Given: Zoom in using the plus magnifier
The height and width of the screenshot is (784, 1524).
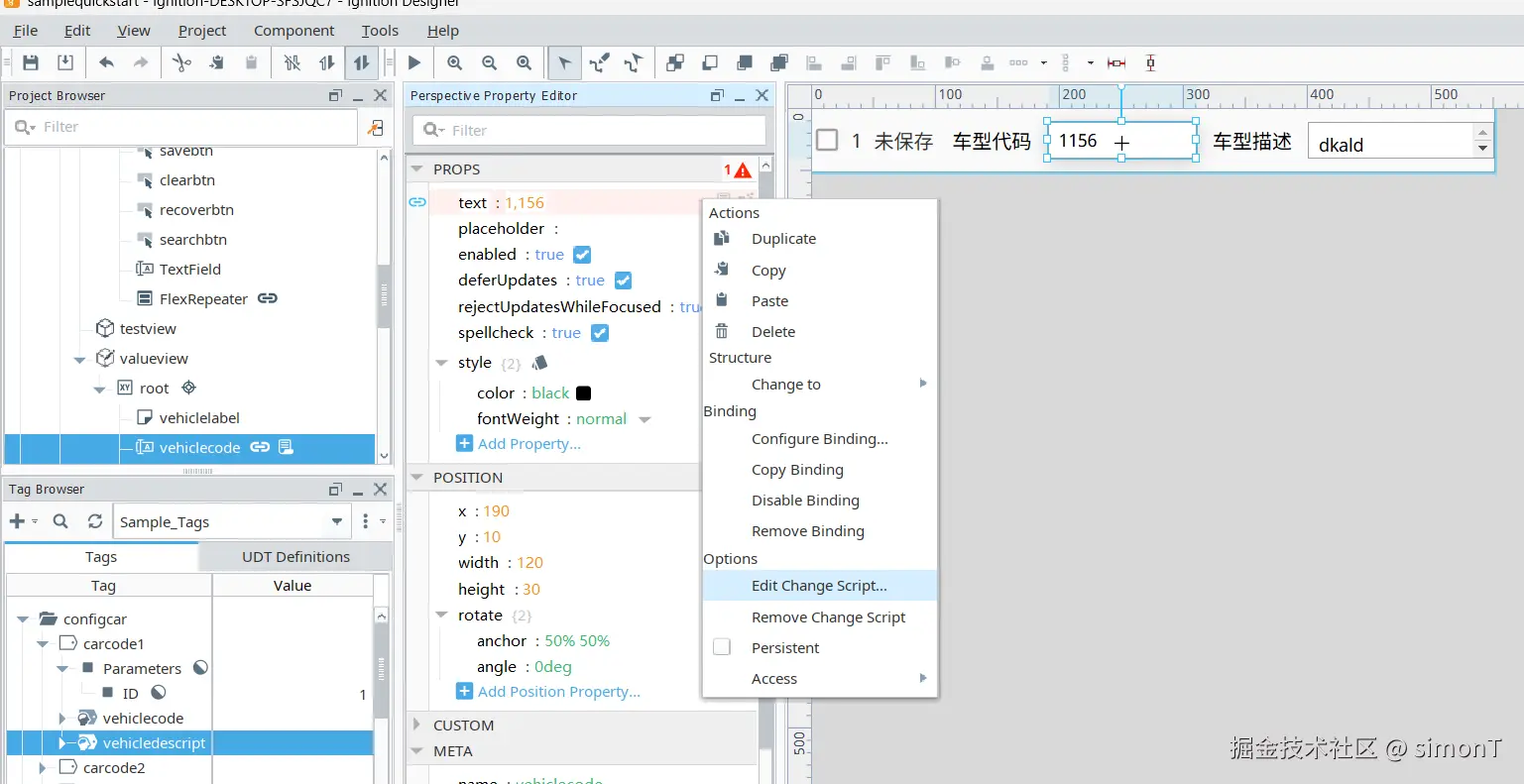Looking at the screenshot, I should (x=454, y=62).
